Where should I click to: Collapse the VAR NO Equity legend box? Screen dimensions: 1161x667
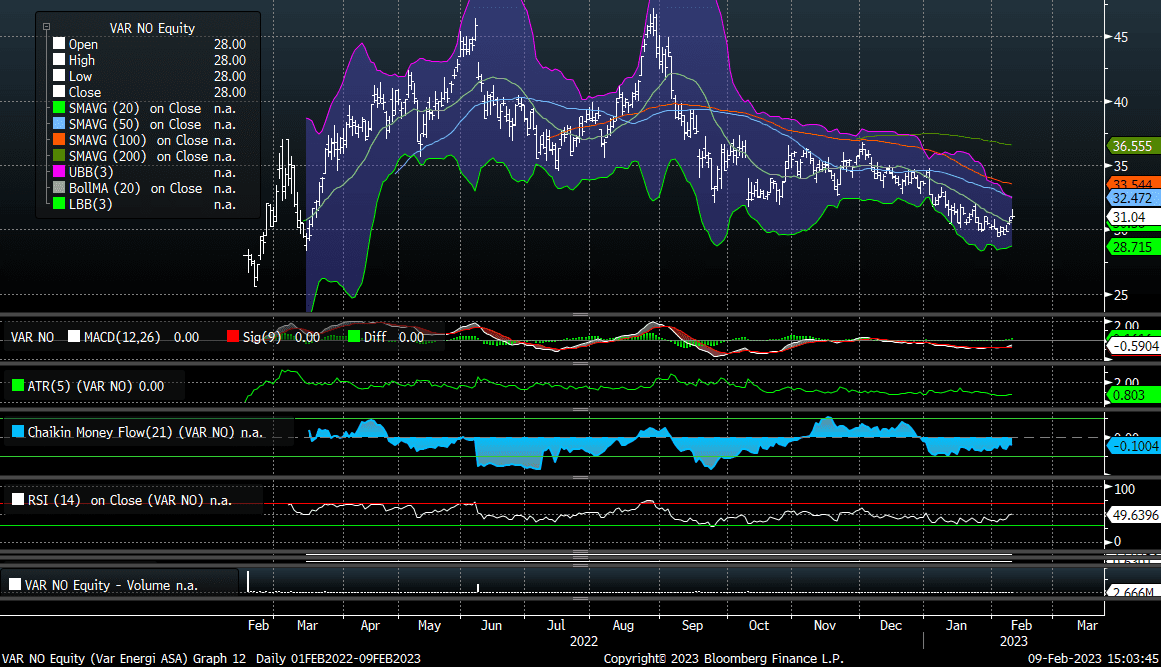point(46,27)
